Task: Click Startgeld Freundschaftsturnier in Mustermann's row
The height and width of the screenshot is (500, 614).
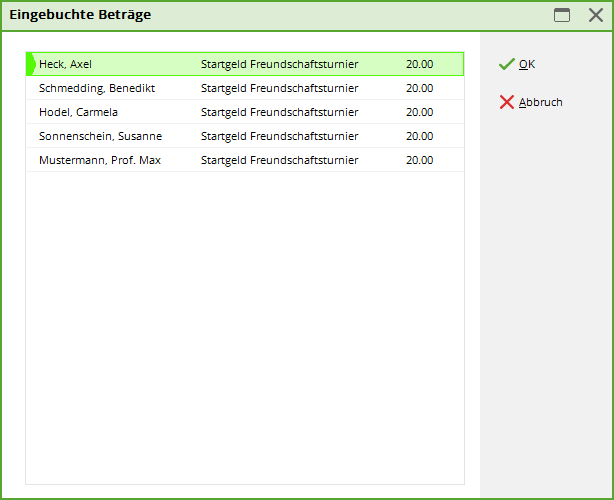Action: pos(279,160)
